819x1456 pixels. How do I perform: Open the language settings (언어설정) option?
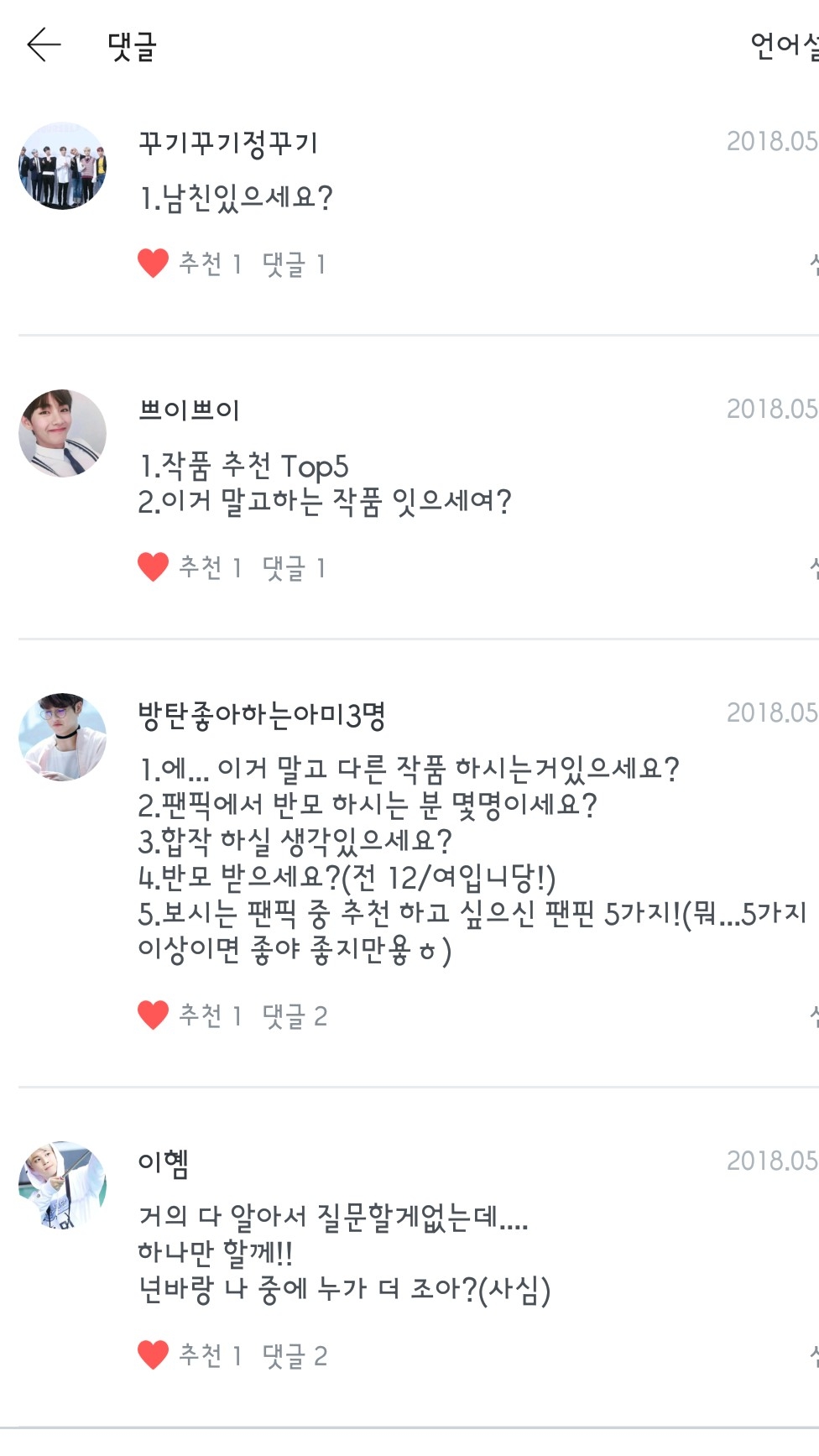click(x=785, y=45)
